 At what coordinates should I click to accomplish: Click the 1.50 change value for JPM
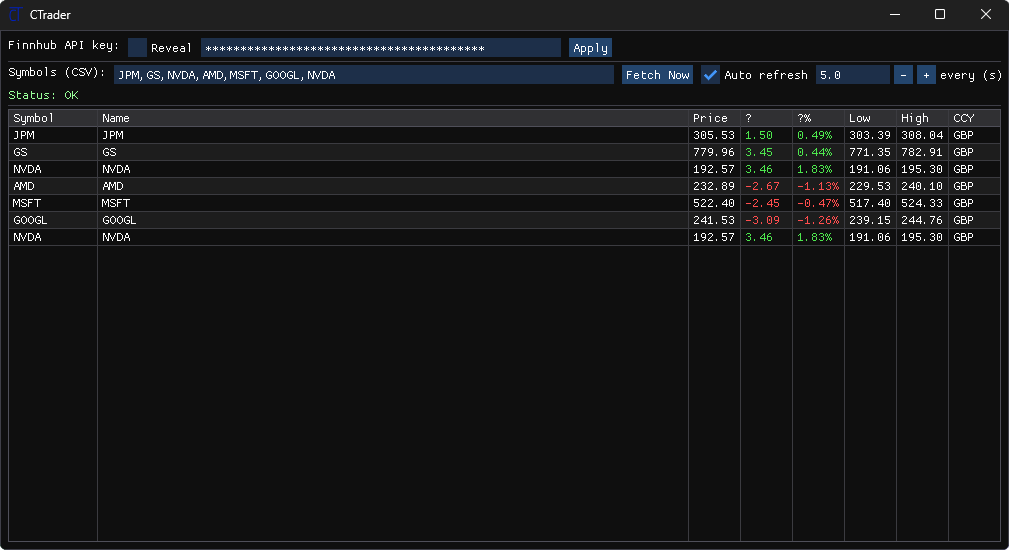tap(759, 135)
